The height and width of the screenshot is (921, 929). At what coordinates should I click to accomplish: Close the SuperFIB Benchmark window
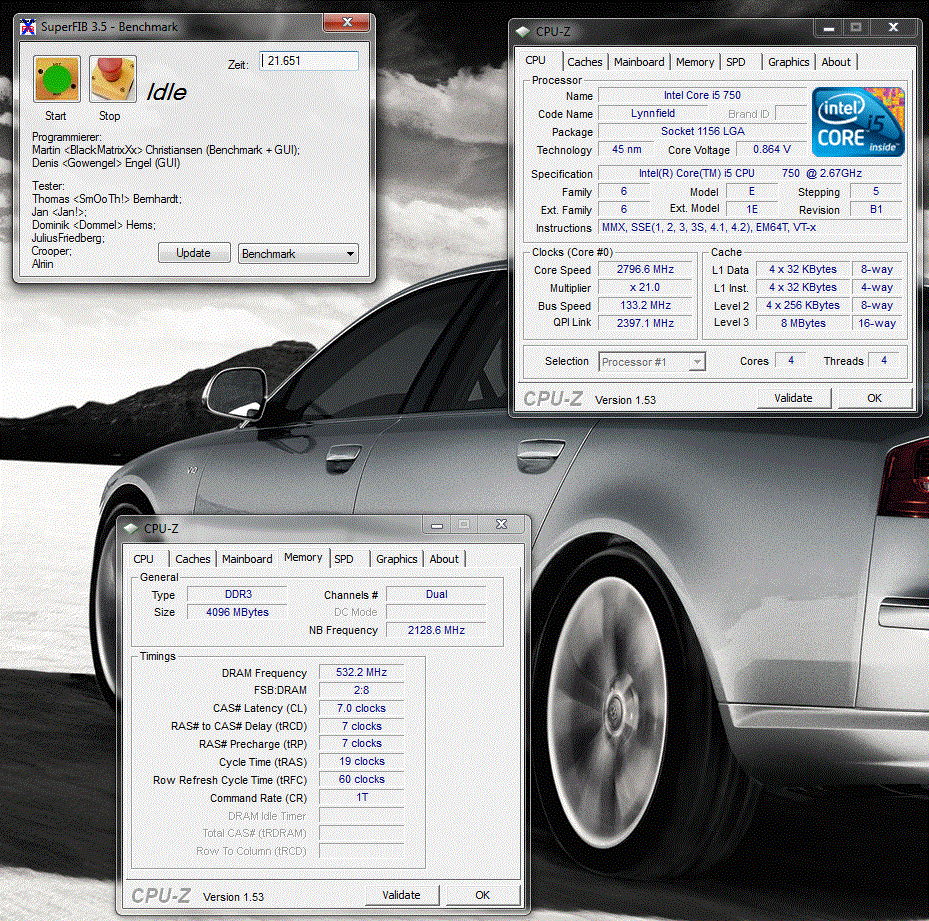(x=348, y=23)
